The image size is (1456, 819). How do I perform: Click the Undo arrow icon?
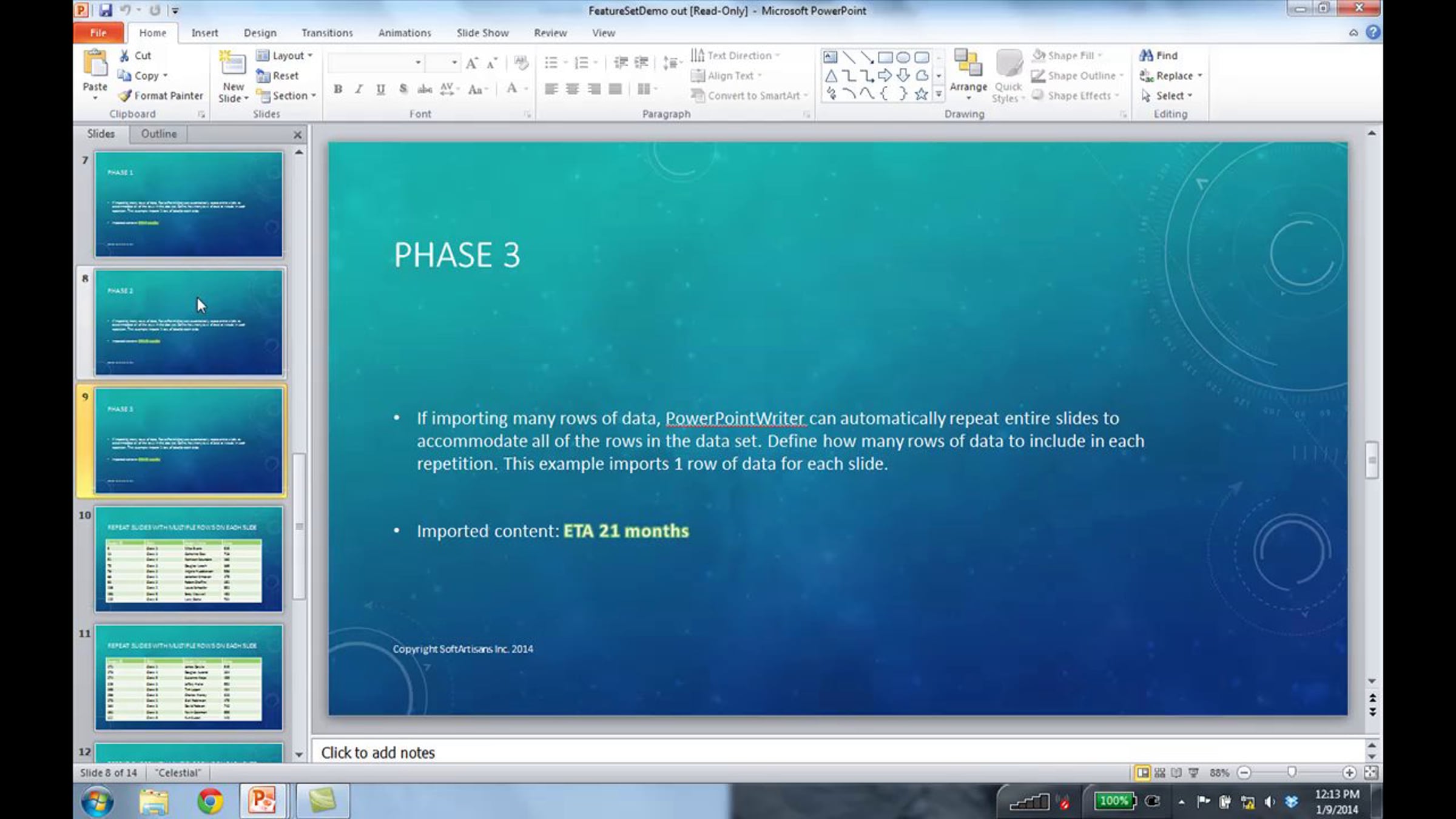126,10
